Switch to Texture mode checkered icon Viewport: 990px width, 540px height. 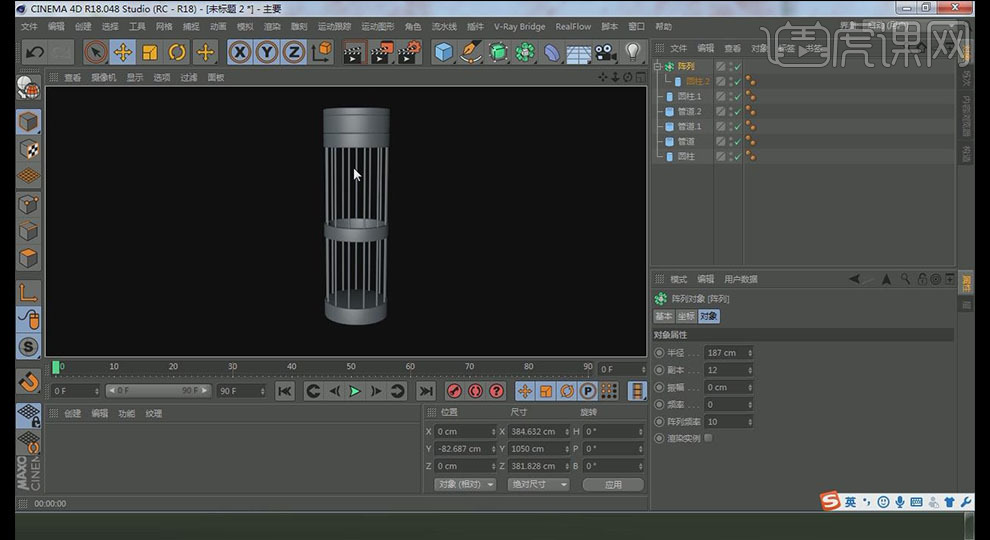pyautogui.click(x=28, y=149)
